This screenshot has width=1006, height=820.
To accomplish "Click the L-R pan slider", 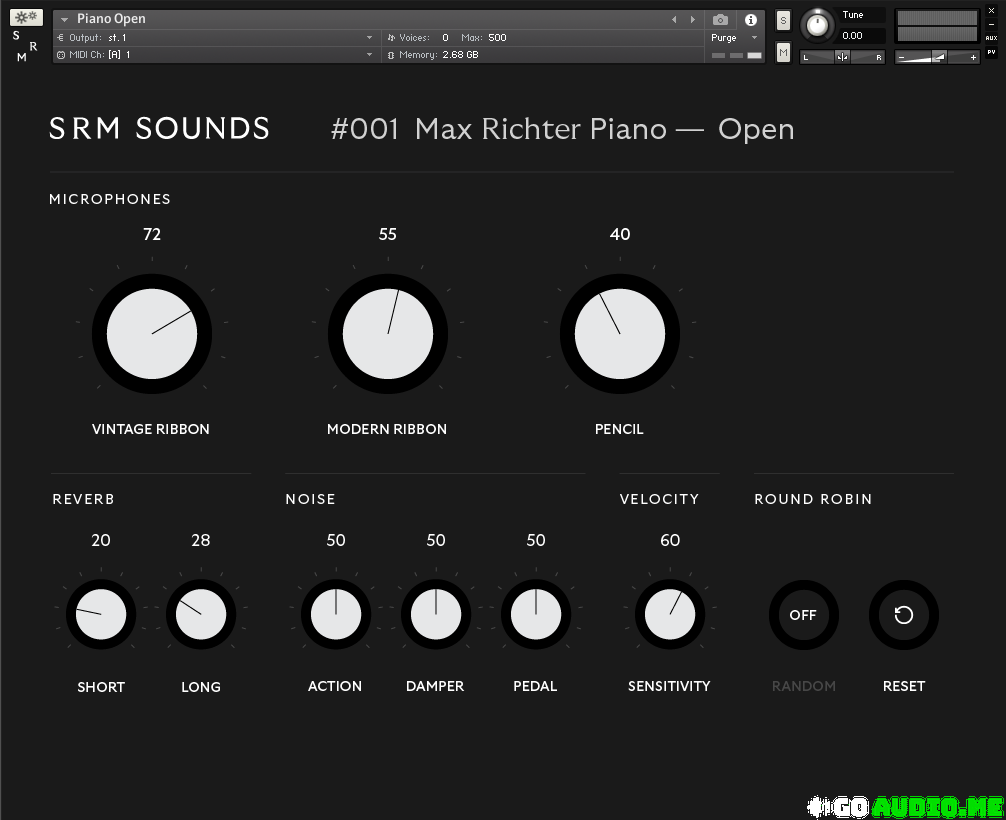I will (x=842, y=57).
